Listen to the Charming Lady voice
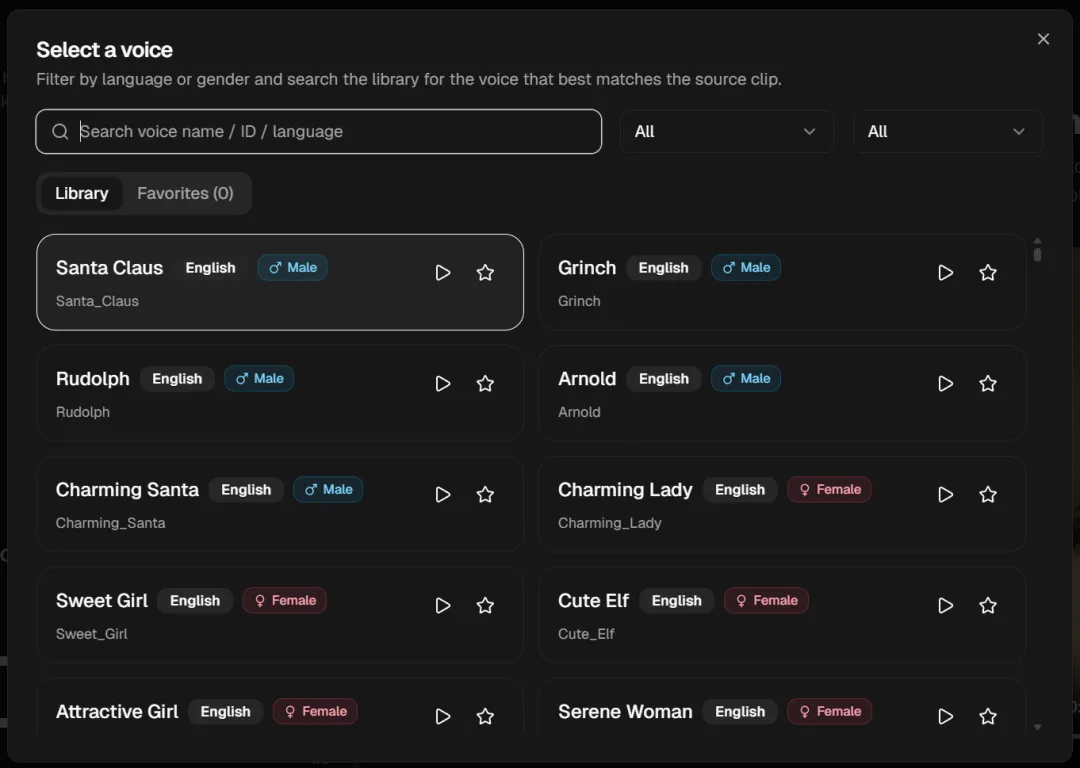Screen dimensions: 1080x768 tap(945, 495)
